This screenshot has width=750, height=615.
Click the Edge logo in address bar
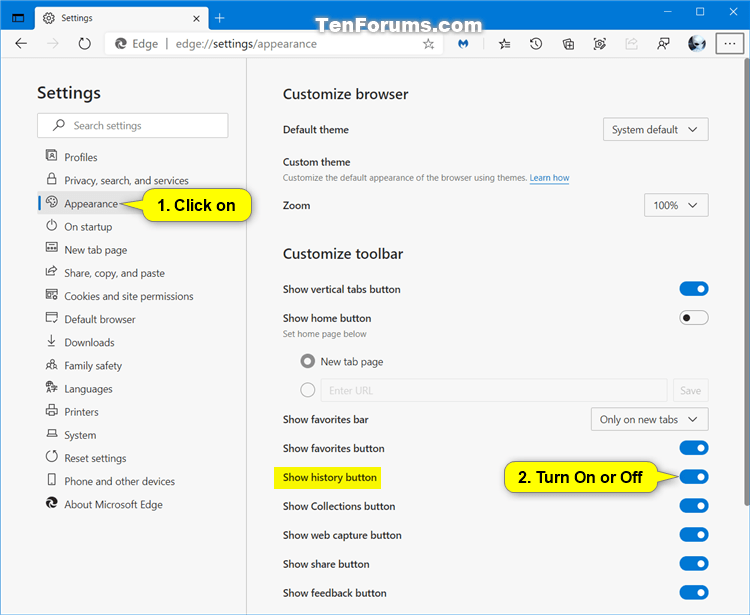point(121,44)
